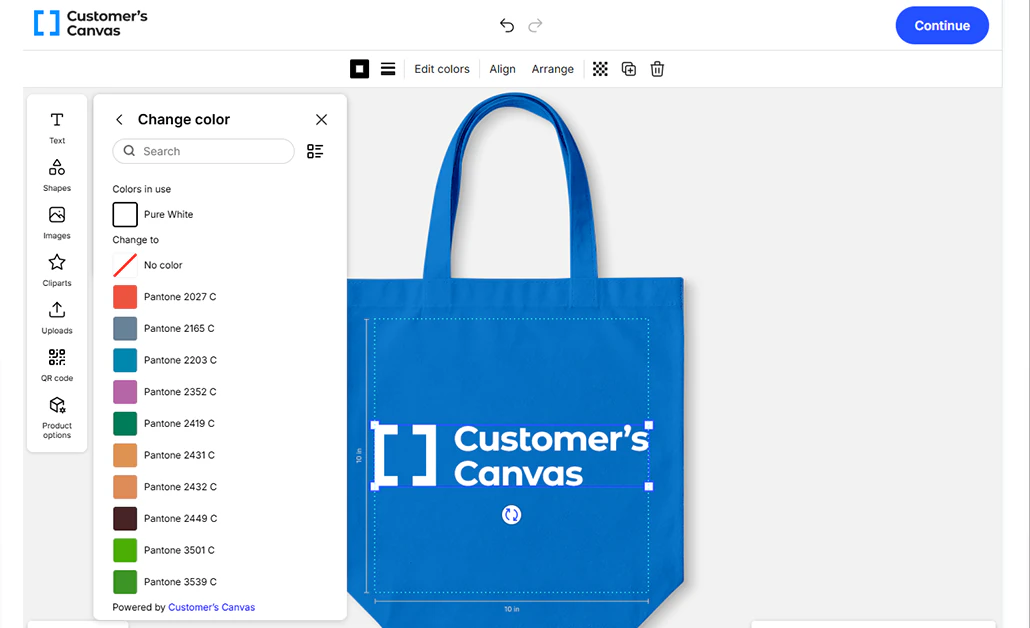1030x628 pixels.
Task: Click the Customer's Canvas header logo
Action: point(91,23)
